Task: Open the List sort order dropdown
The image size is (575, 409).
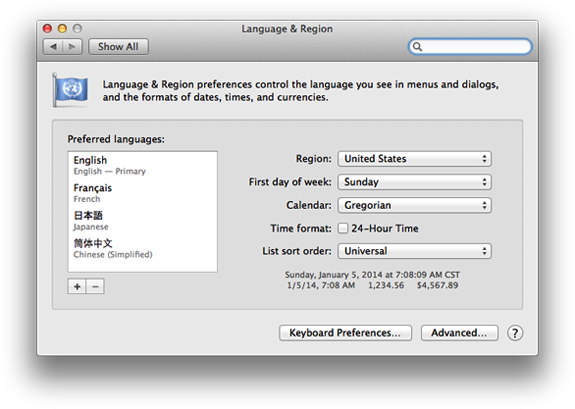Action: point(414,251)
